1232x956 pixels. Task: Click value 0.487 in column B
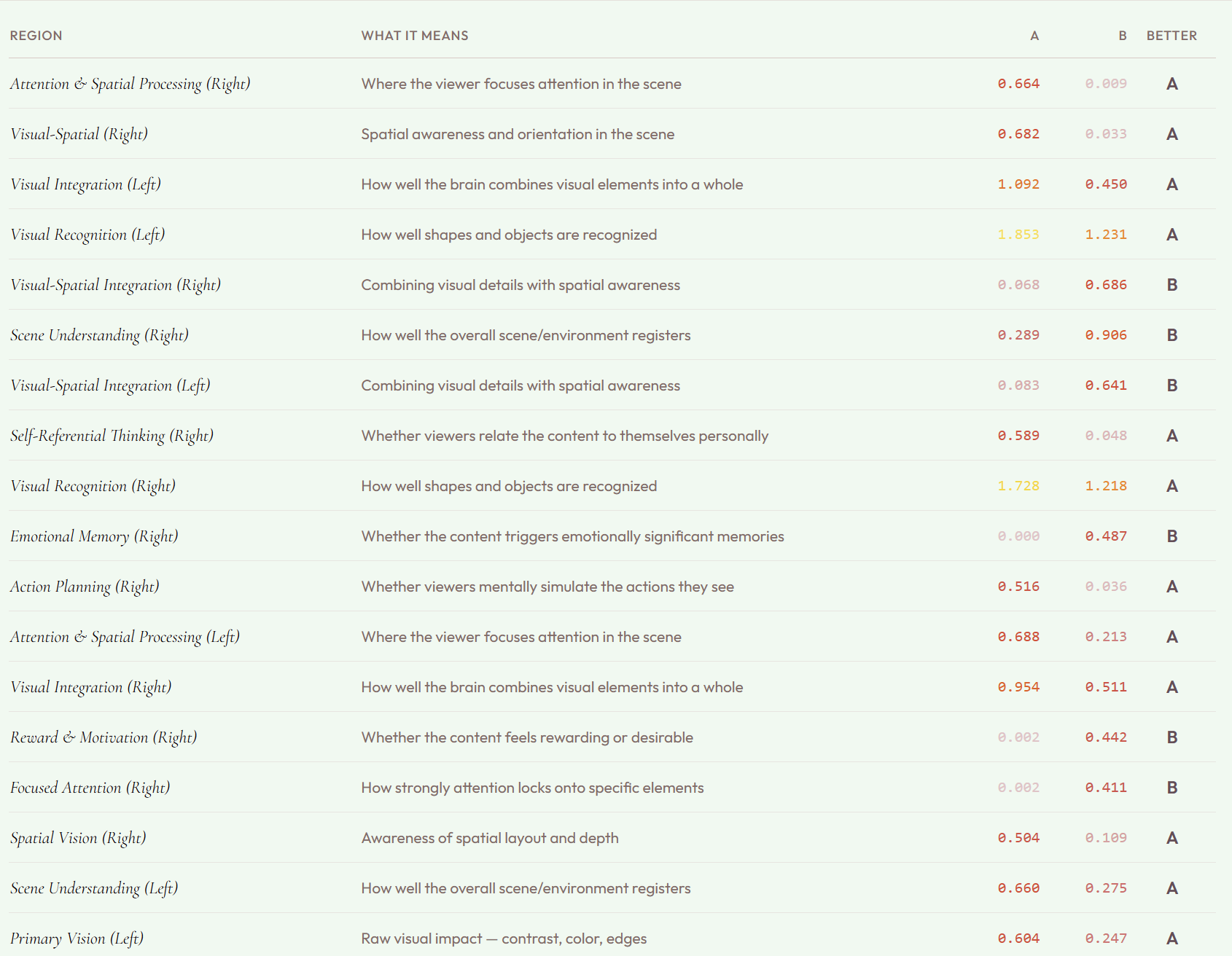1106,536
